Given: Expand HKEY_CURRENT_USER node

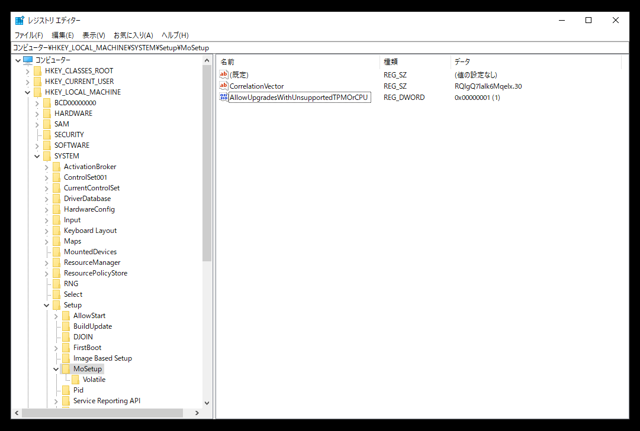Looking at the screenshot, I should pyautogui.click(x=27, y=82).
